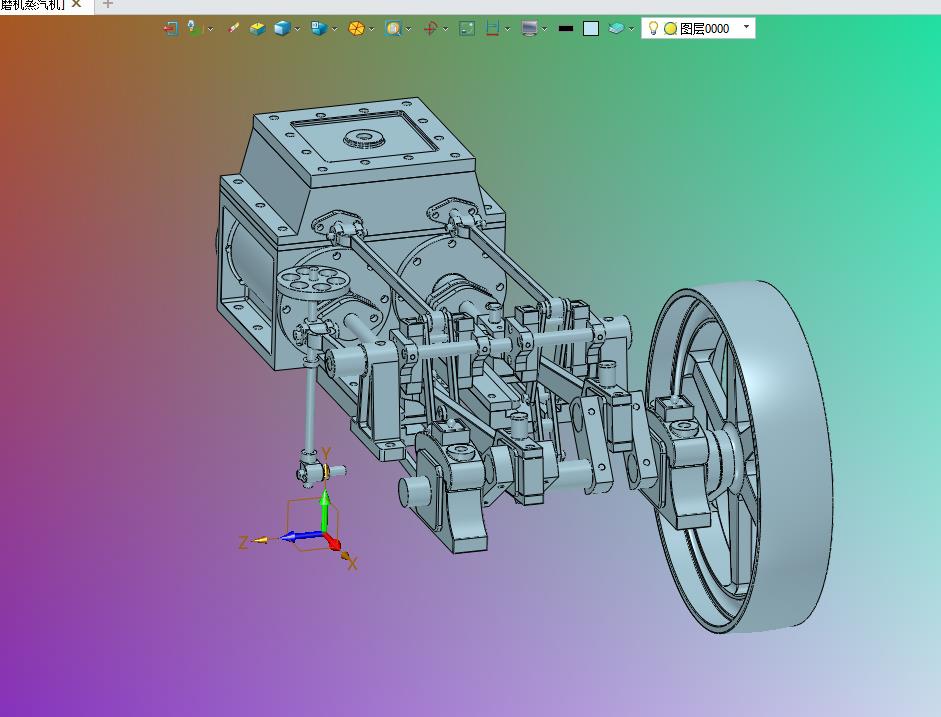
Task: Click the magnifier zoom icon
Action: pos(393,28)
